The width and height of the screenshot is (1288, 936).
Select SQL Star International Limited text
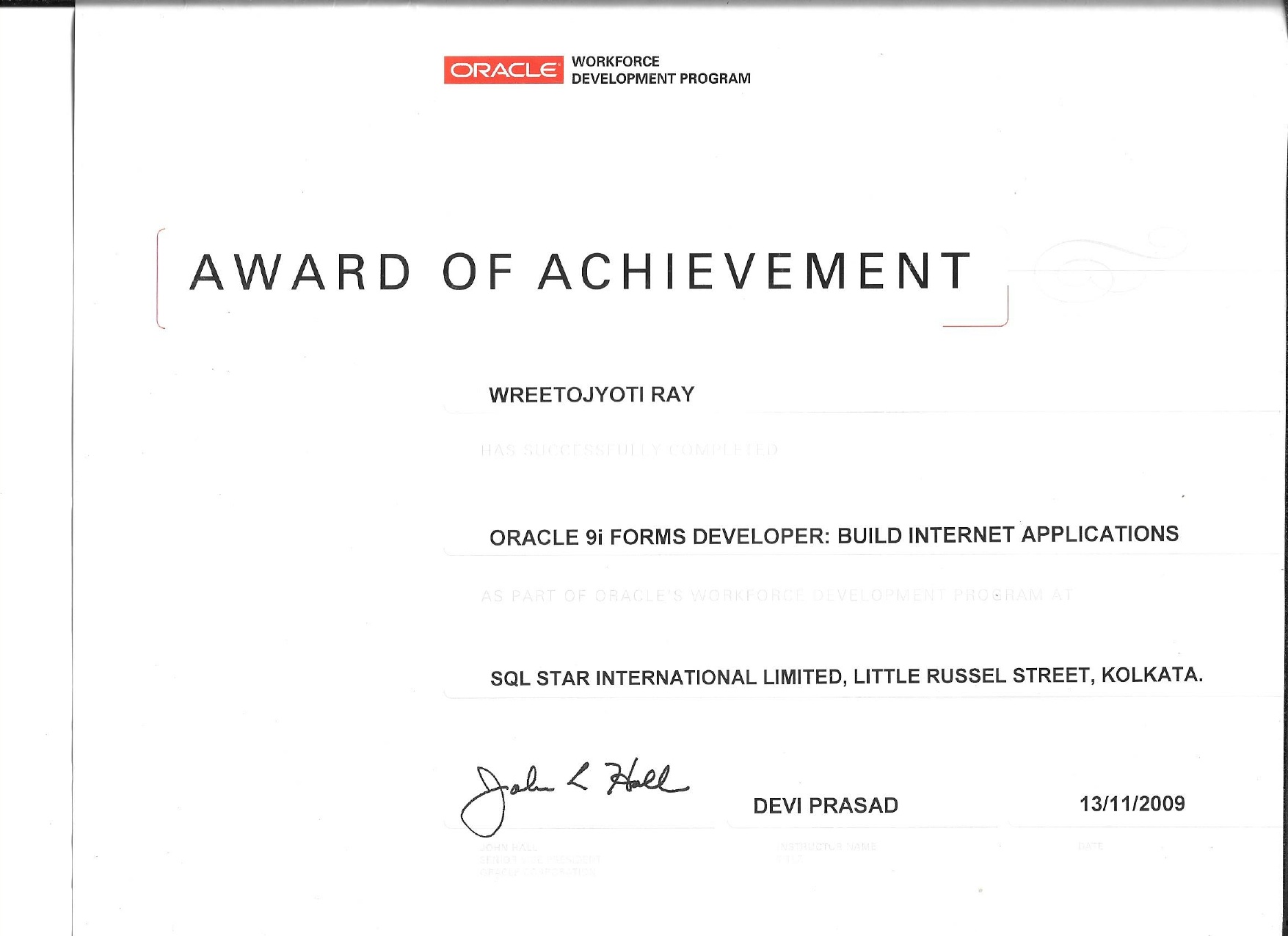point(667,677)
